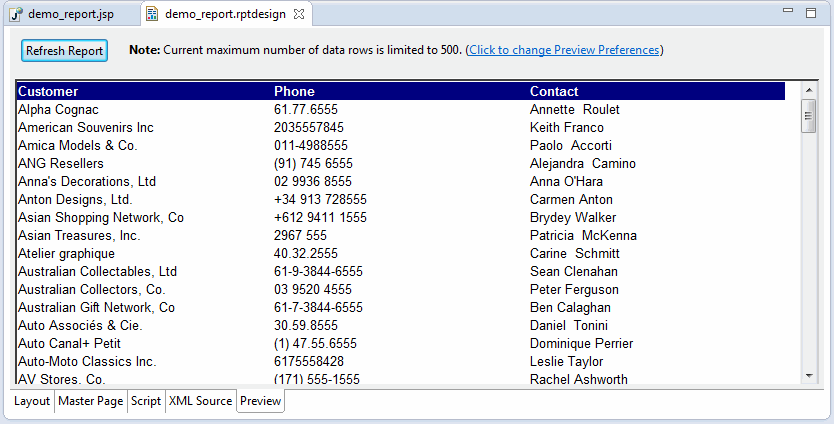Click the Refresh Report button
Viewport: 834px width, 424px height.
click(64, 51)
